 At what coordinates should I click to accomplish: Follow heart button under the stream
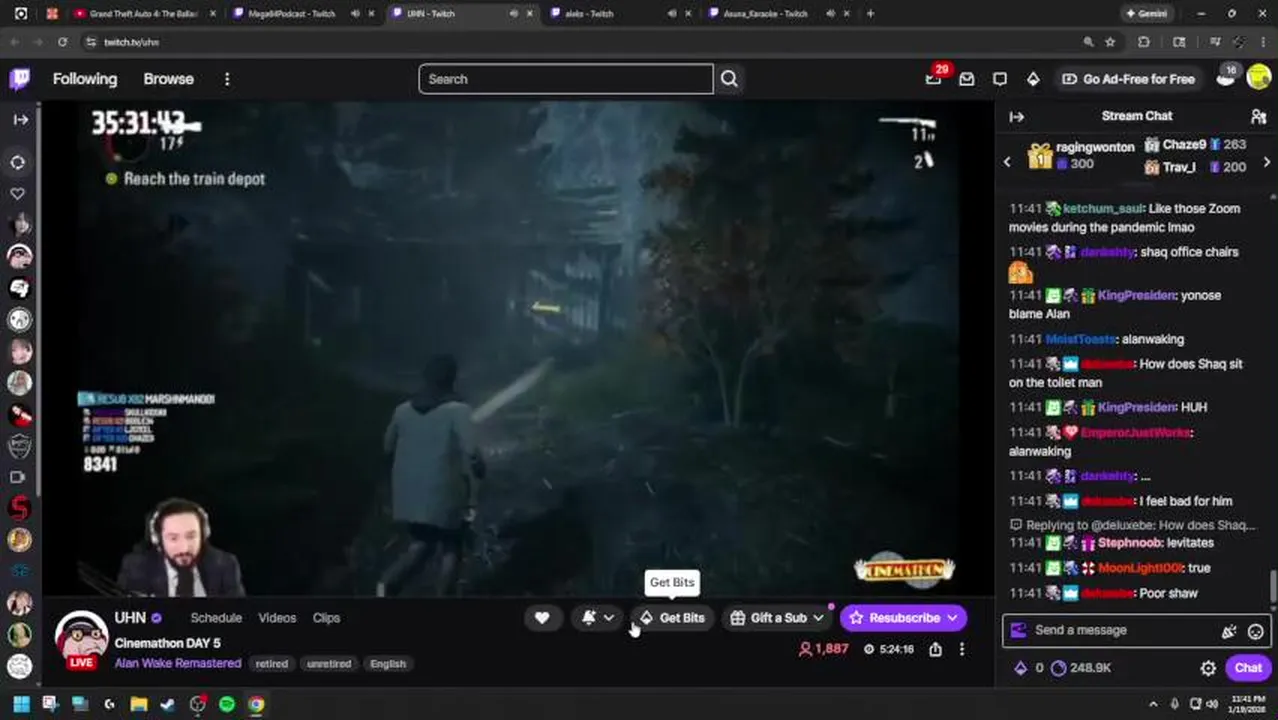click(x=542, y=618)
